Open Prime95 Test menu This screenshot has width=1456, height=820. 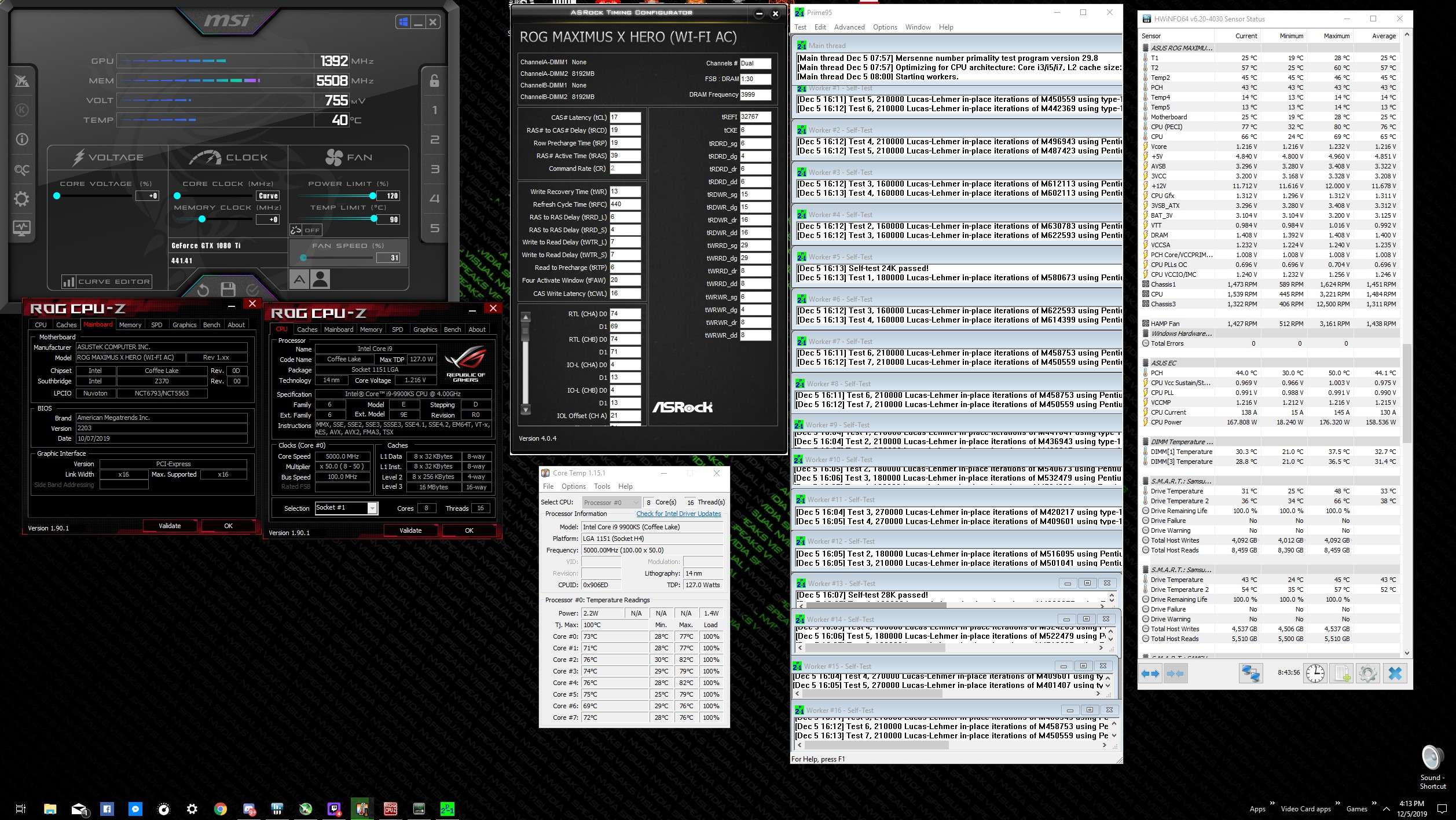click(x=801, y=27)
